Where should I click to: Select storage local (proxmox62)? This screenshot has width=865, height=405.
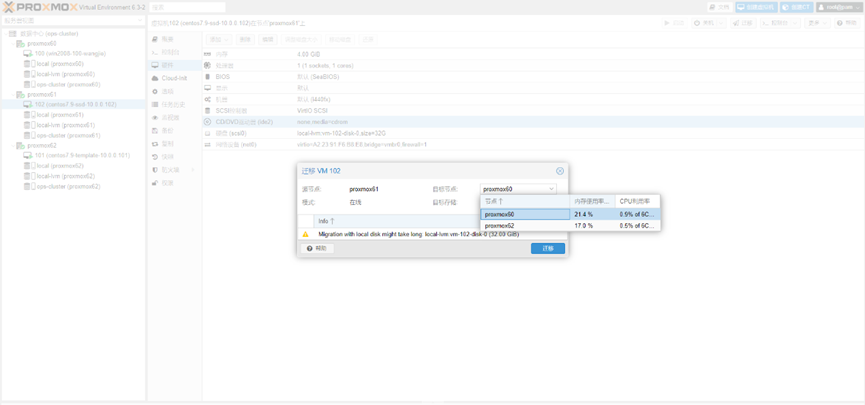(60, 166)
